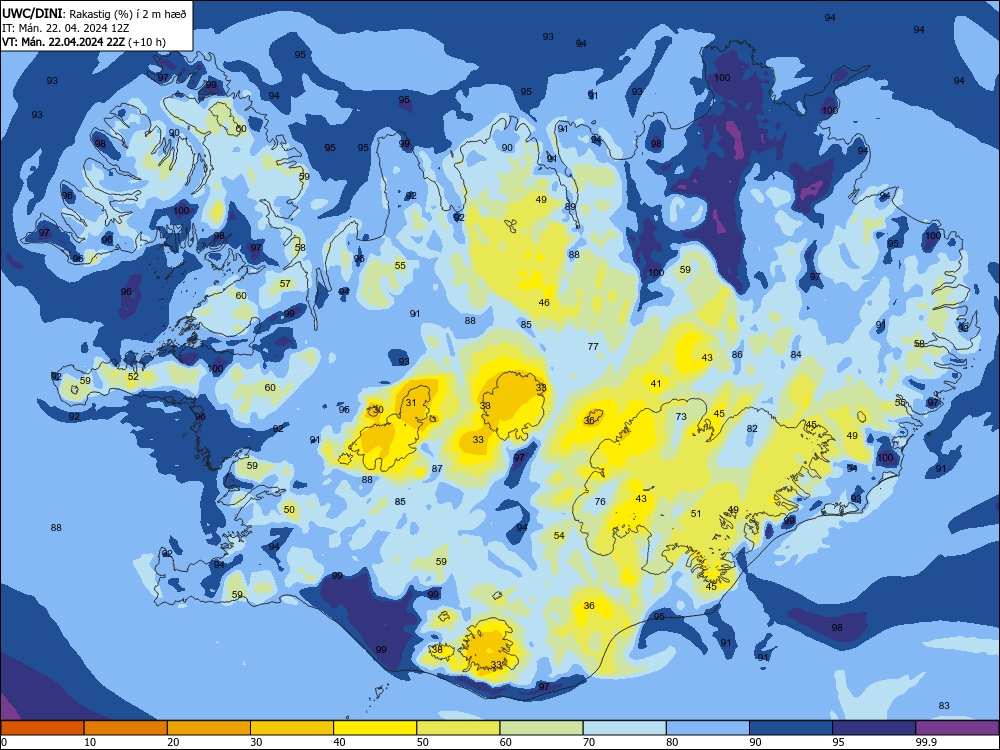Image resolution: width=1000 pixels, height=750 pixels.
Task: Select the 30–40 gold legend swatch
Action: coord(292,728)
